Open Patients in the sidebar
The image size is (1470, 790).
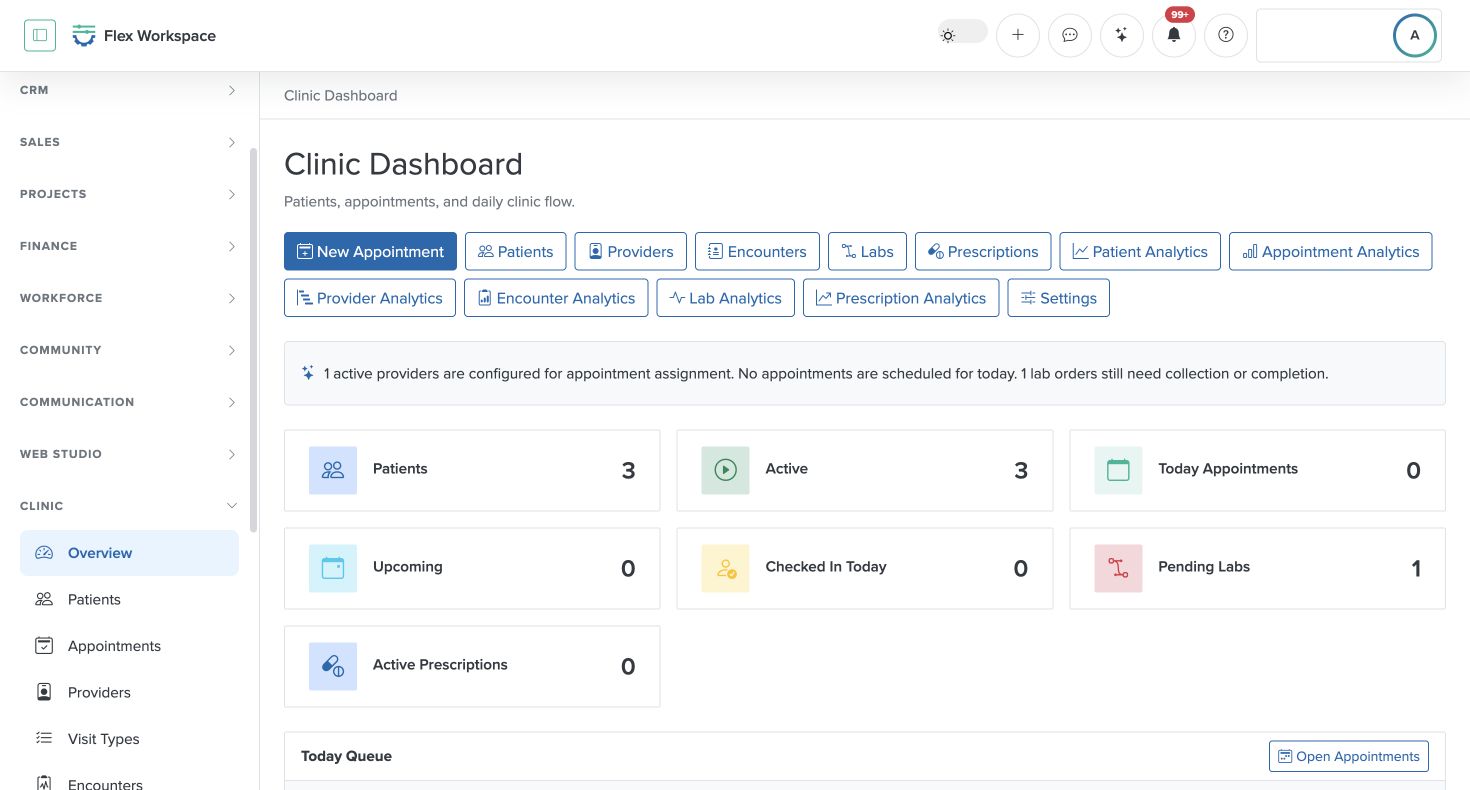coord(129,600)
